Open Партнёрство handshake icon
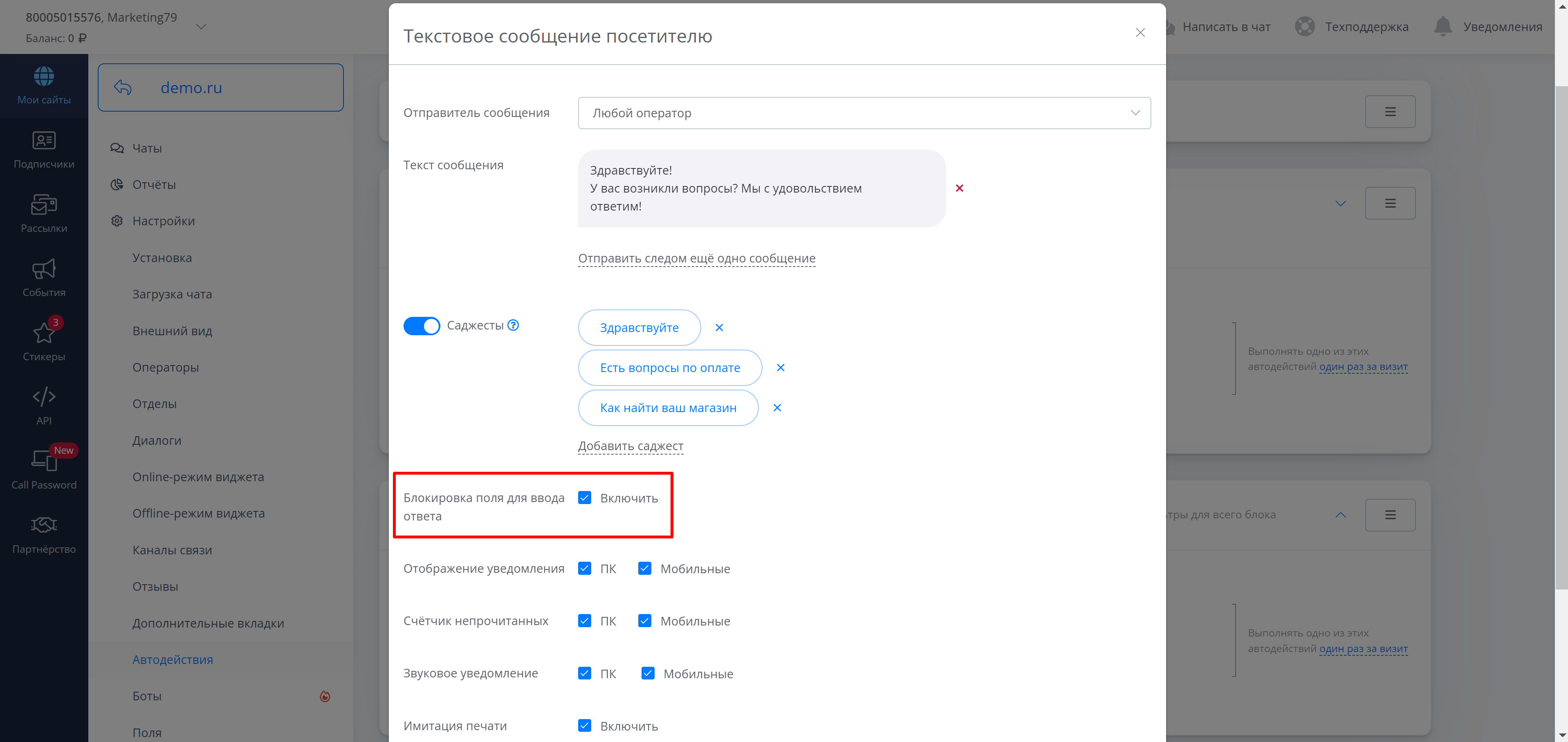 (x=44, y=525)
